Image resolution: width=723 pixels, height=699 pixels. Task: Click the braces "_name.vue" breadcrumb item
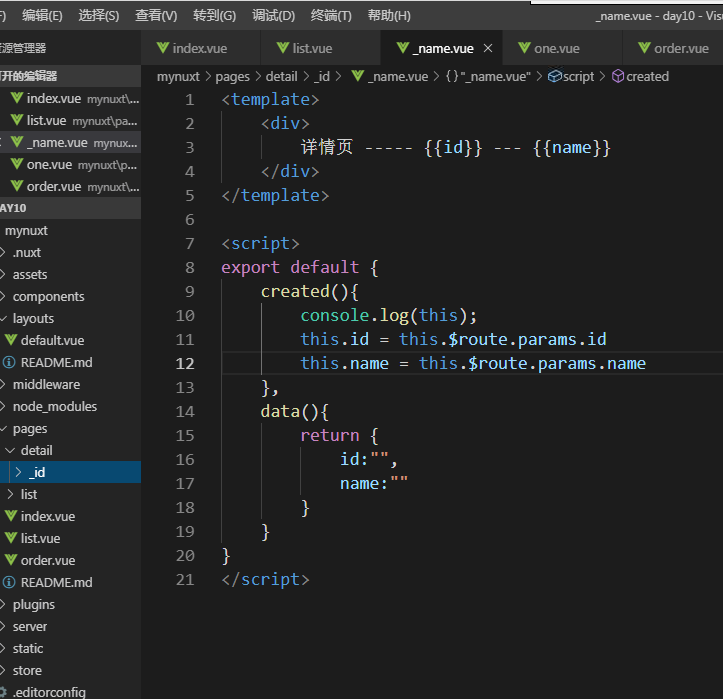[488, 77]
